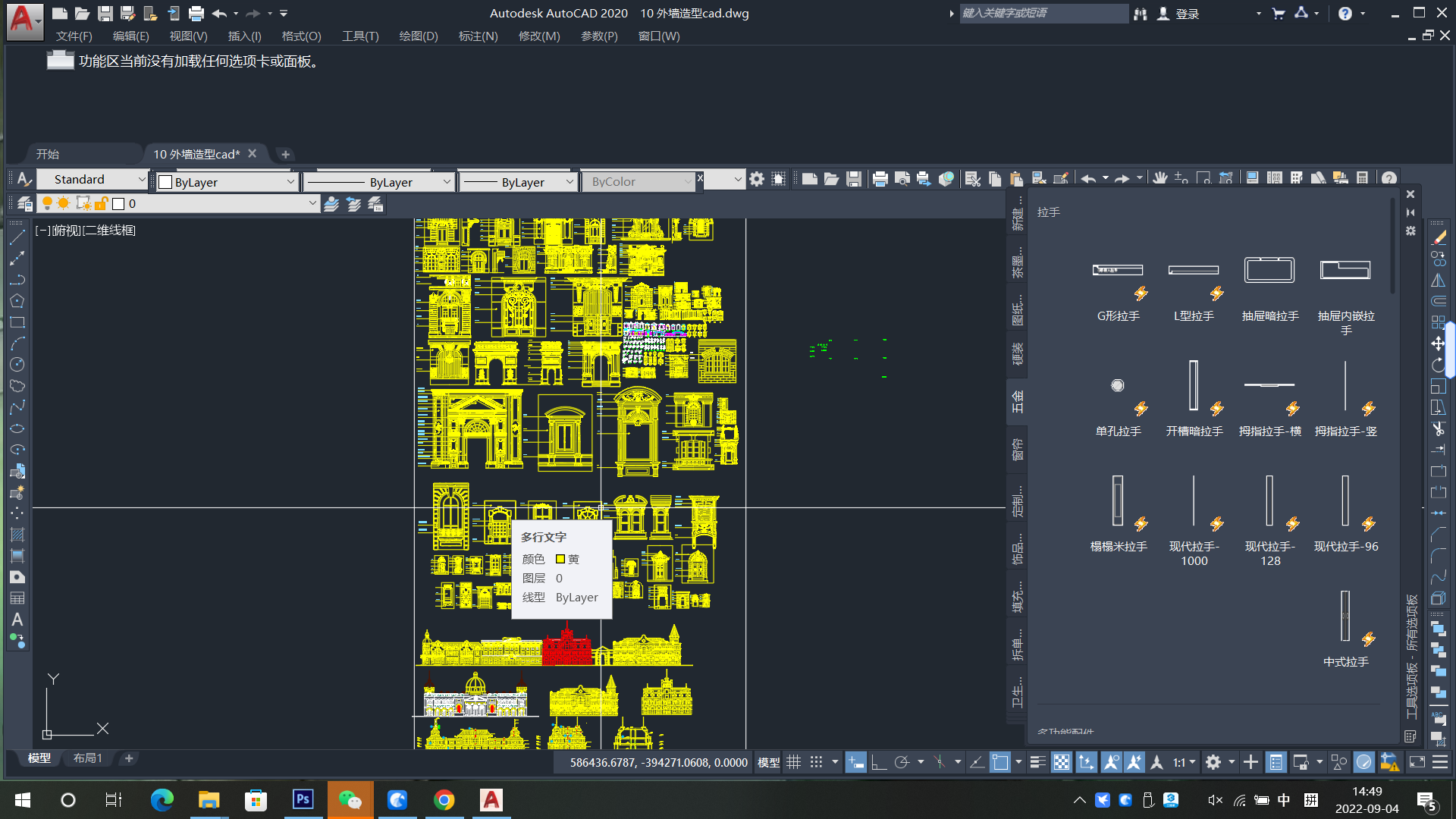
Task: Click the Plot print icon in toolbar
Action: tap(880, 179)
